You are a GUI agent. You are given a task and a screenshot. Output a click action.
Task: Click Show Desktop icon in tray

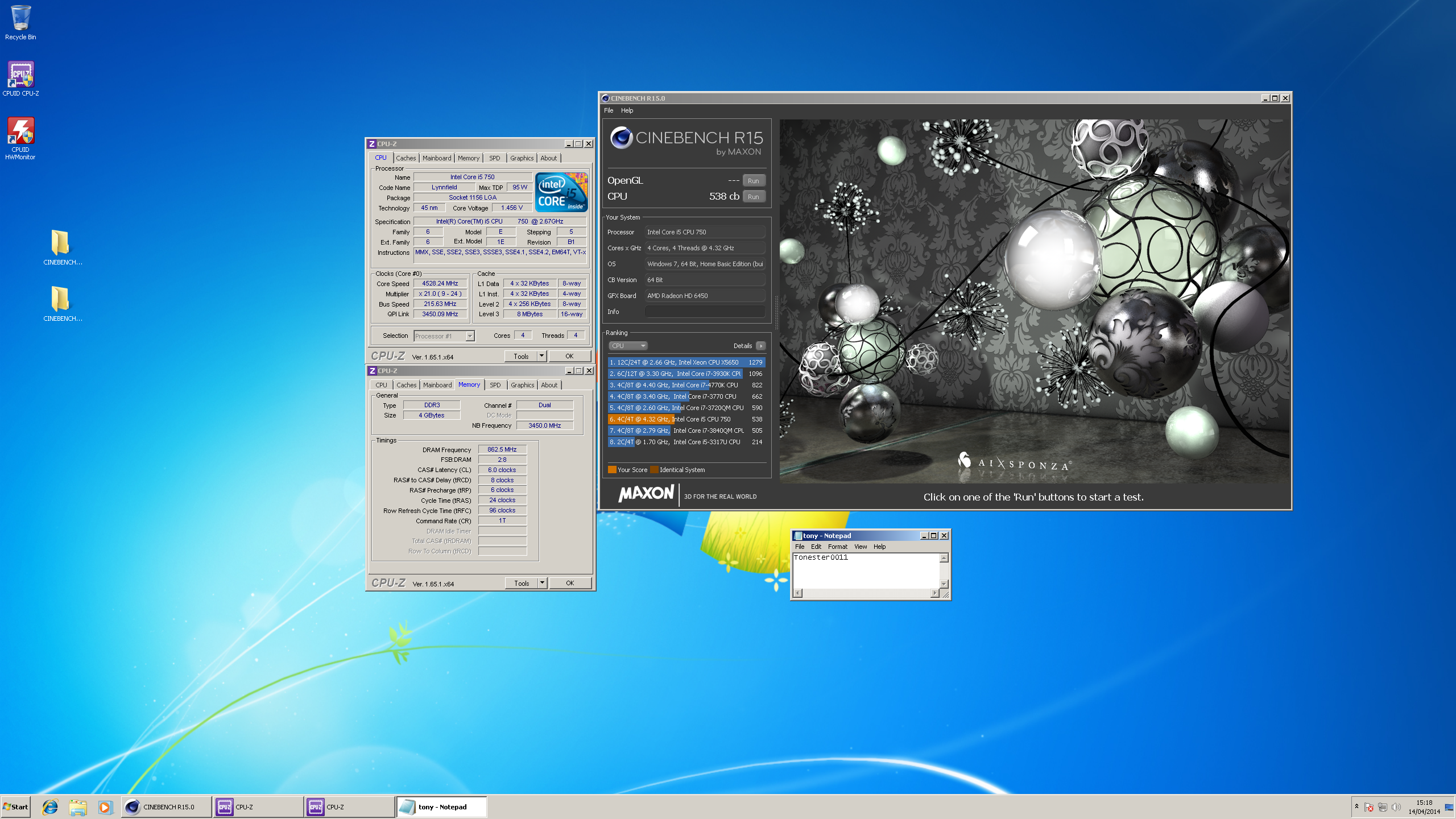tap(1449, 807)
